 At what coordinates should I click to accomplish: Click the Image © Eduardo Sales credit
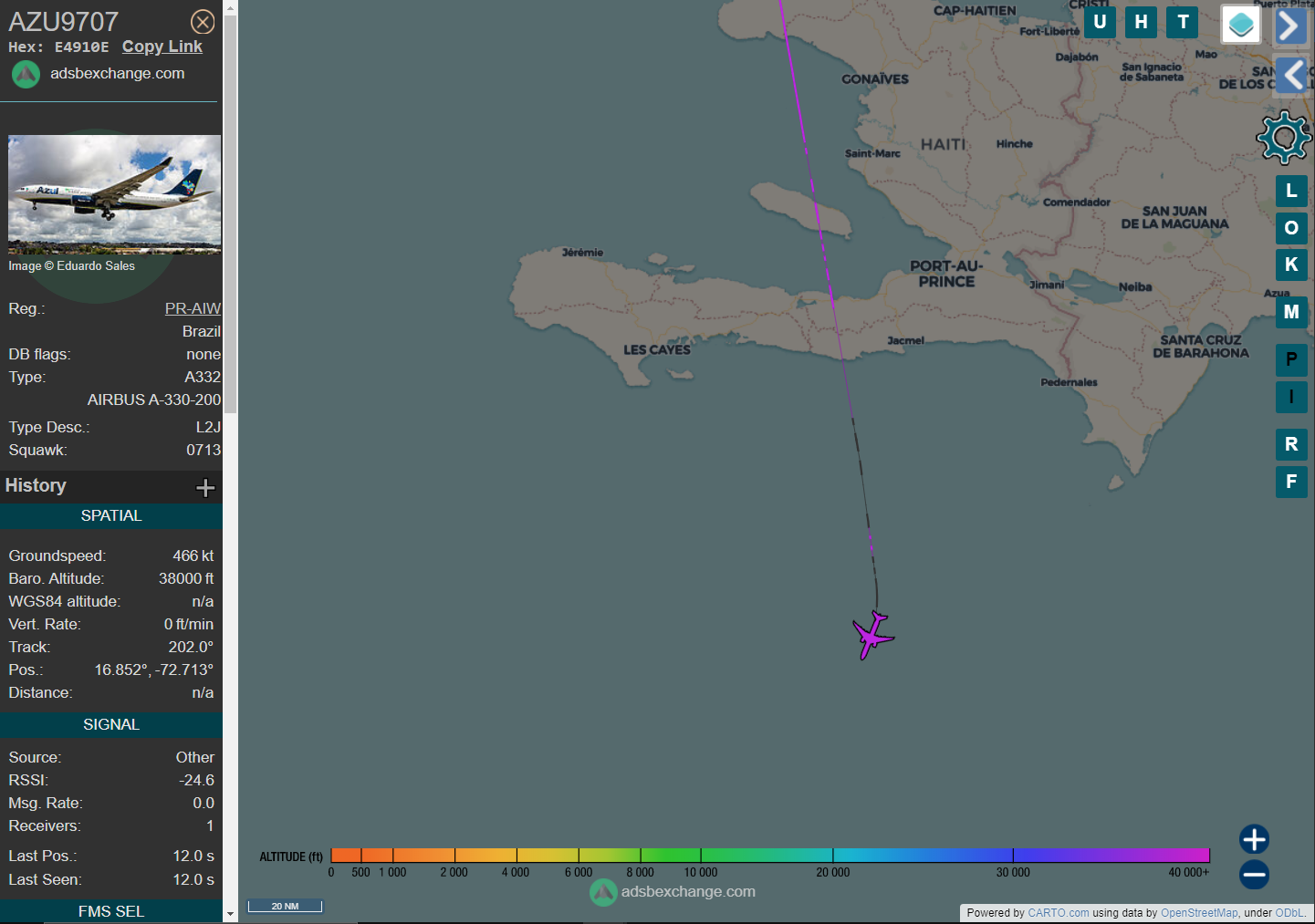(x=72, y=266)
